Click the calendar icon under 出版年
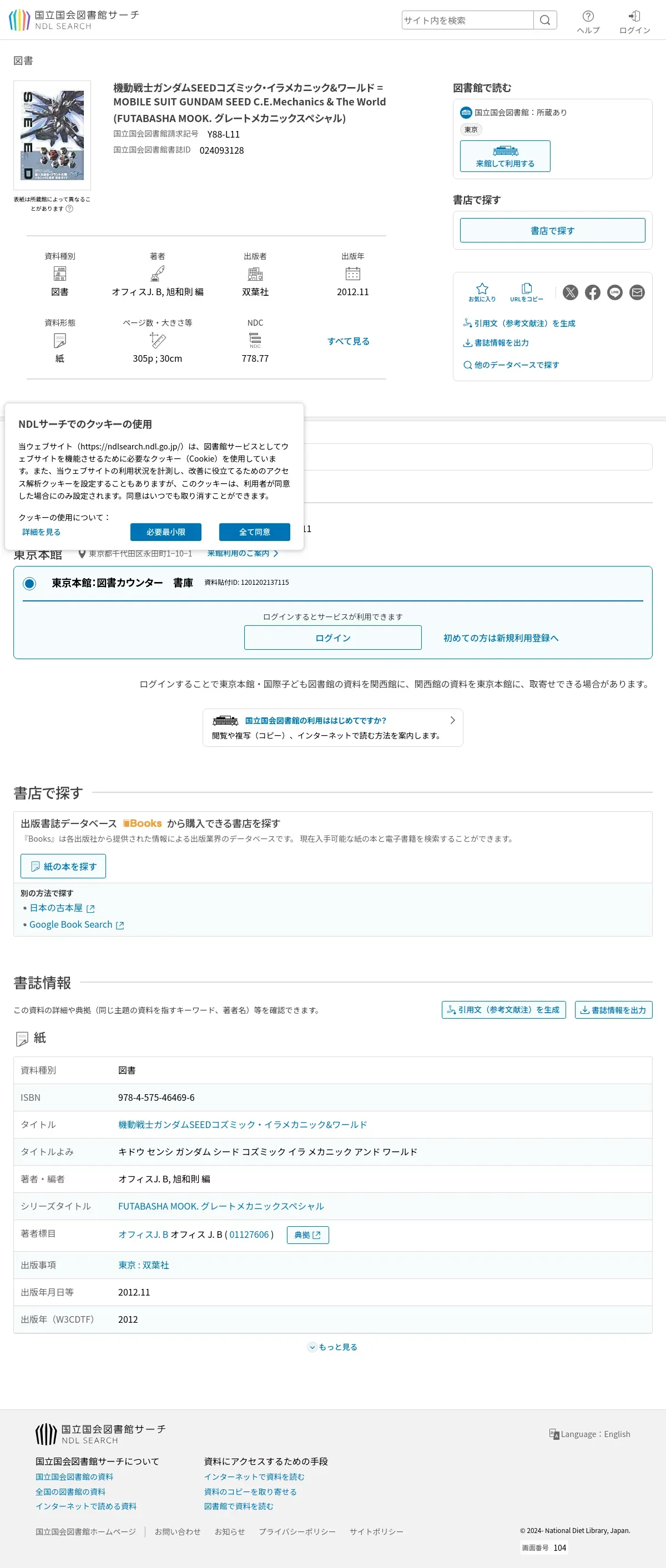Image resolution: width=666 pixels, height=1568 pixels. [x=353, y=274]
